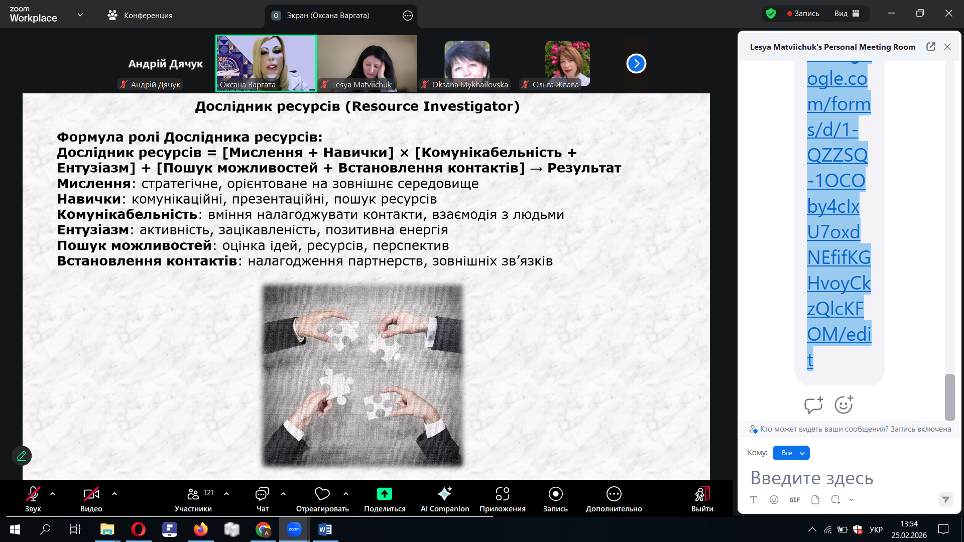Click the Дополнительно more options icon
964x542 pixels.
(x=614, y=495)
